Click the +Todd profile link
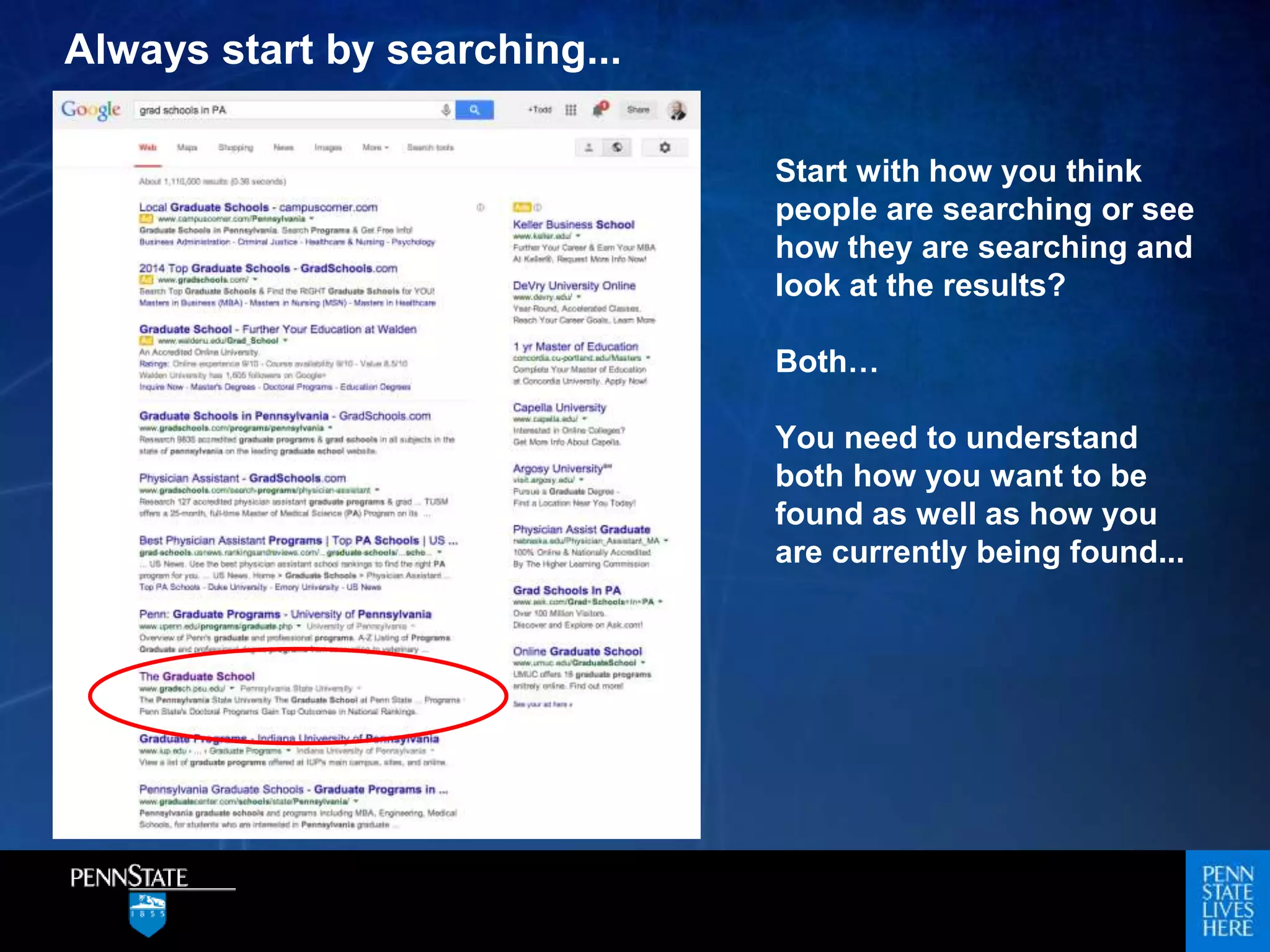 tap(540, 110)
